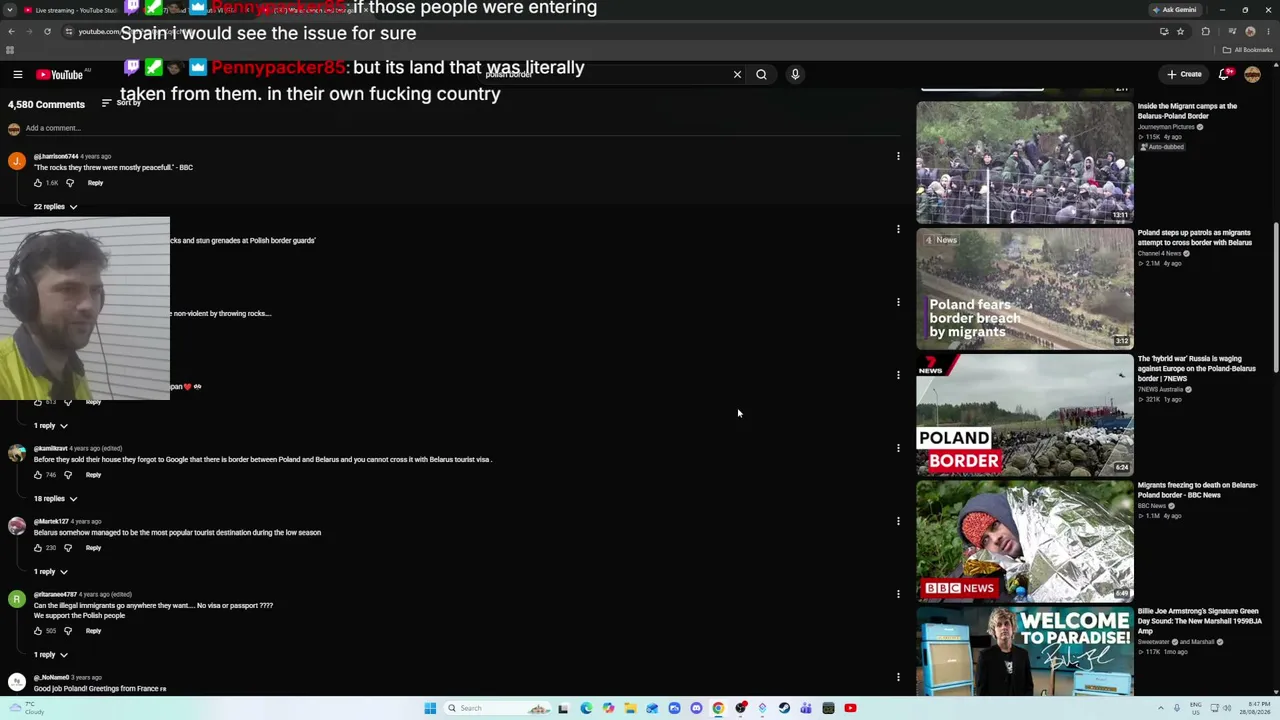
Task: Open volume control in system tray
Action: [x=1227, y=708]
